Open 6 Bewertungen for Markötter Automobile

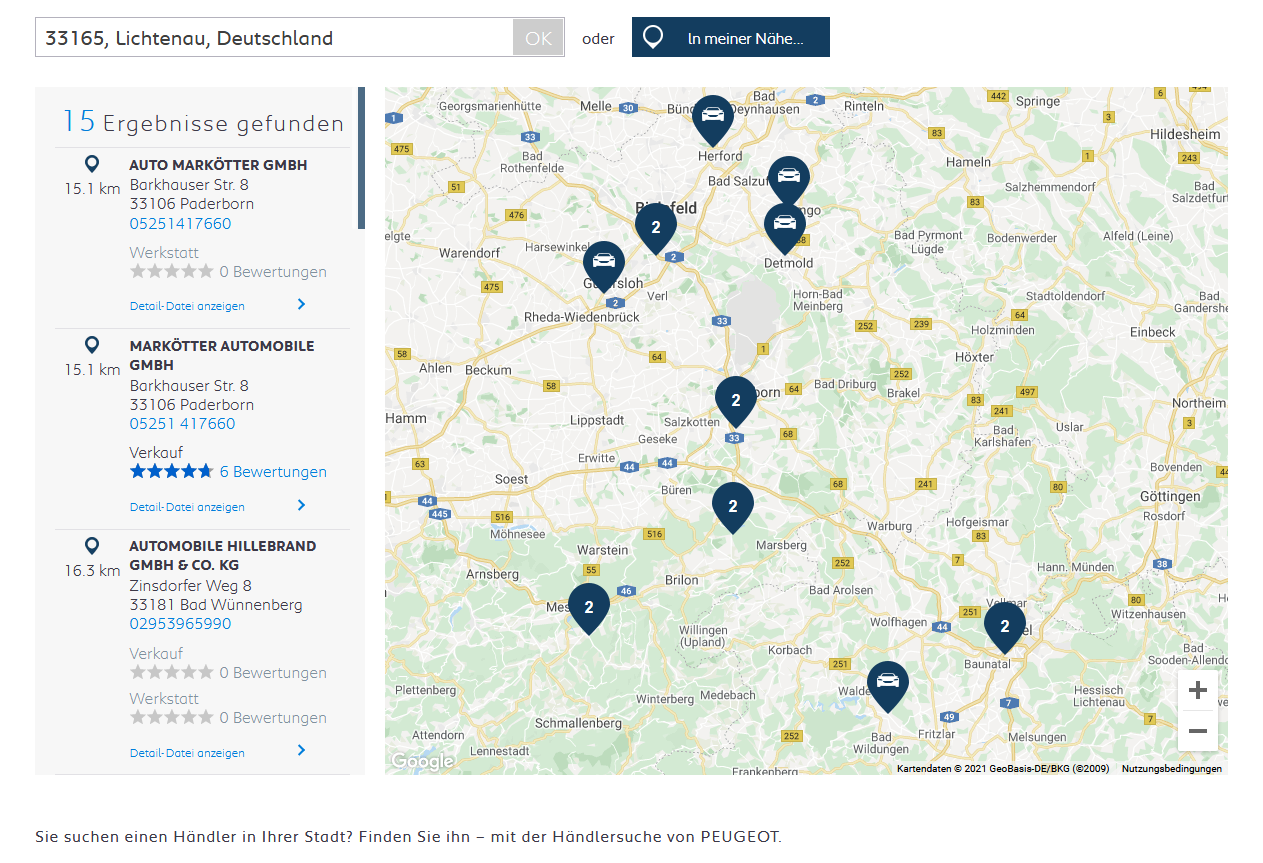(273, 472)
